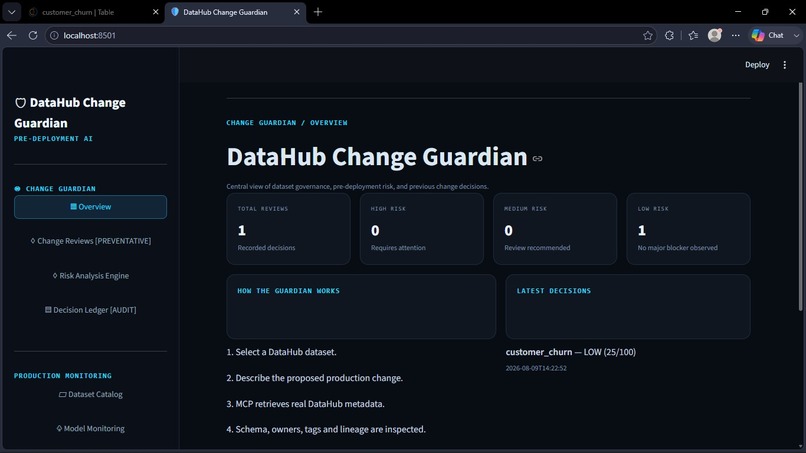The image size is (806, 453).
Task: Open Change Reviews [PREVENTATIVE] page
Action: pyautogui.click(x=90, y=241)
